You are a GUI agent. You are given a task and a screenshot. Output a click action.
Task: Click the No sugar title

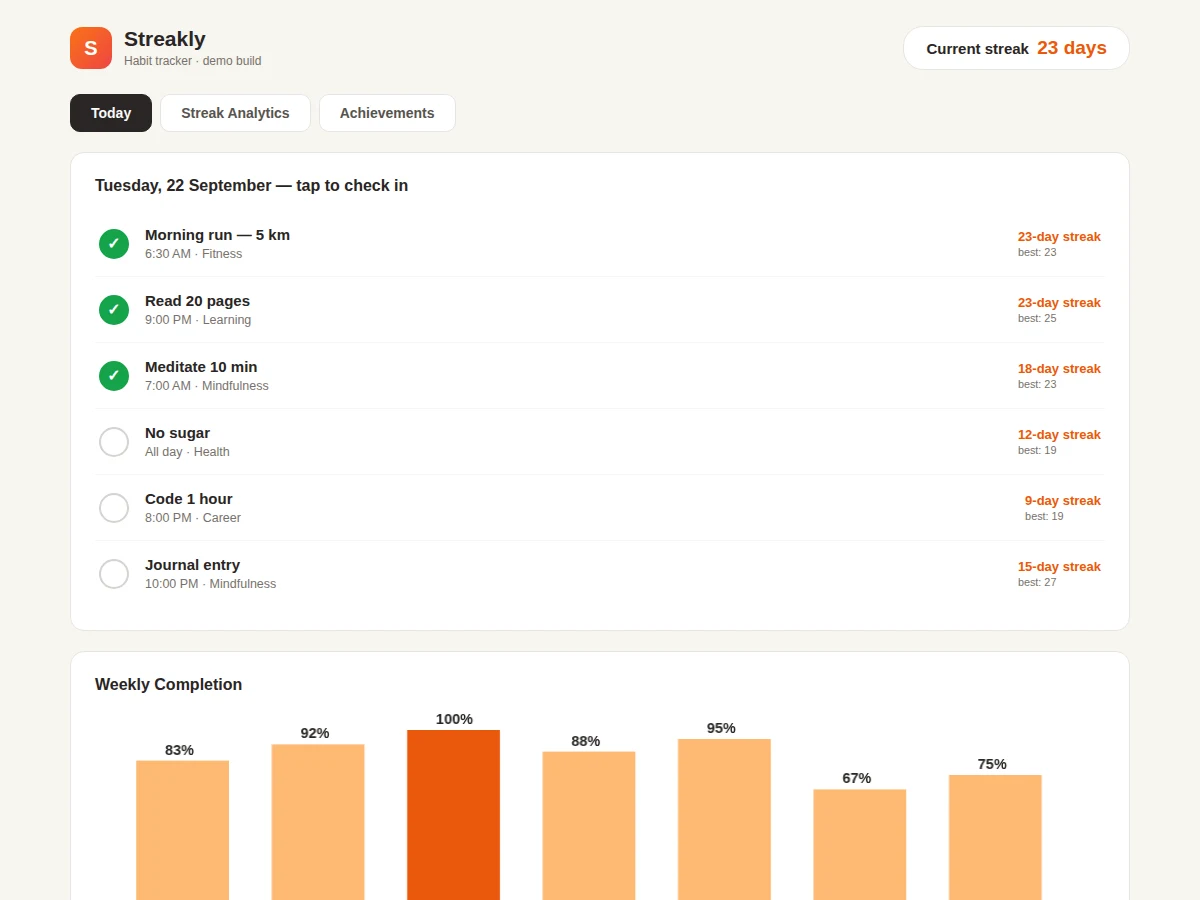[x=177, y=433]
